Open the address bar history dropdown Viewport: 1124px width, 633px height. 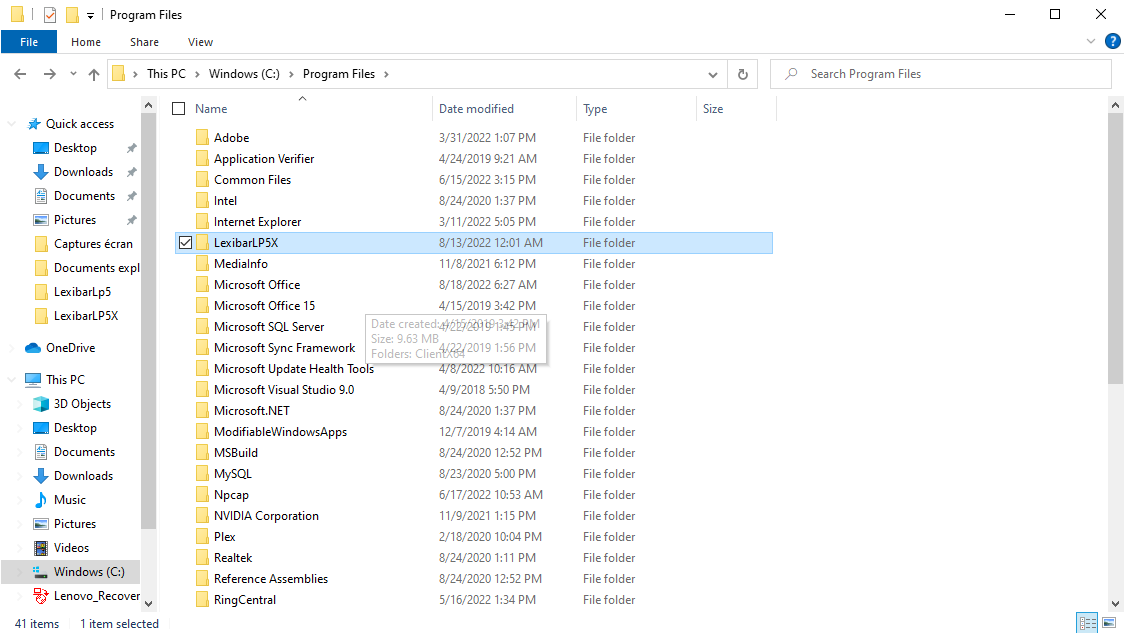[713, 74]
